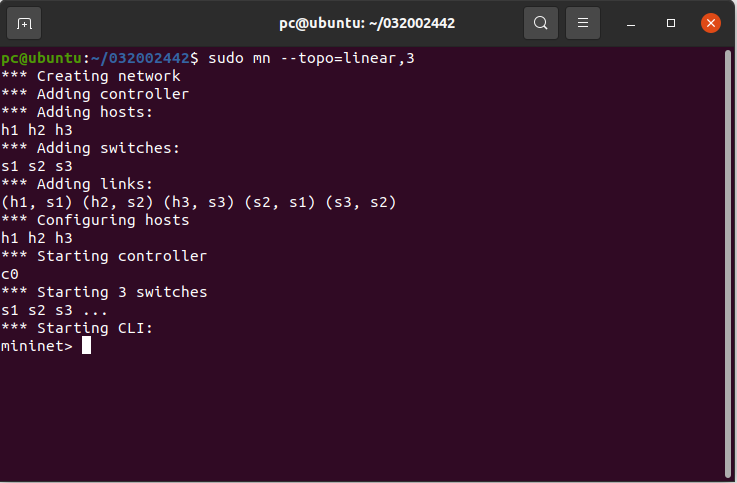Click the (h1, s1) link entry

tap(37, 202)
